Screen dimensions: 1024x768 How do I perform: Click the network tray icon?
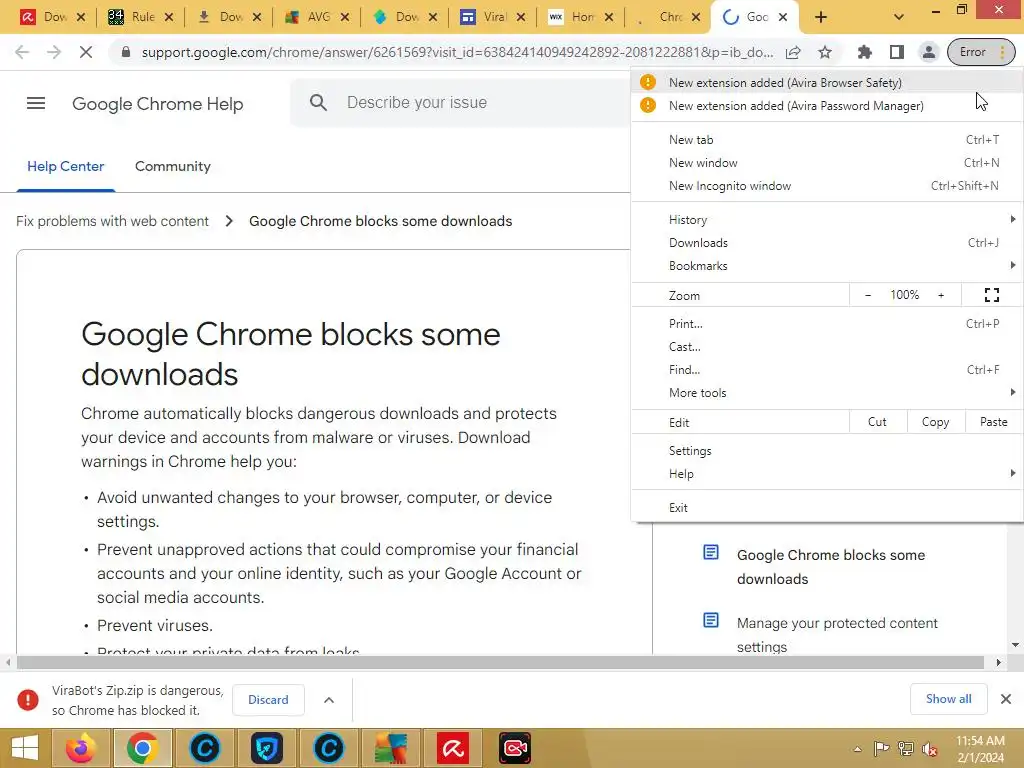point(906,748)
